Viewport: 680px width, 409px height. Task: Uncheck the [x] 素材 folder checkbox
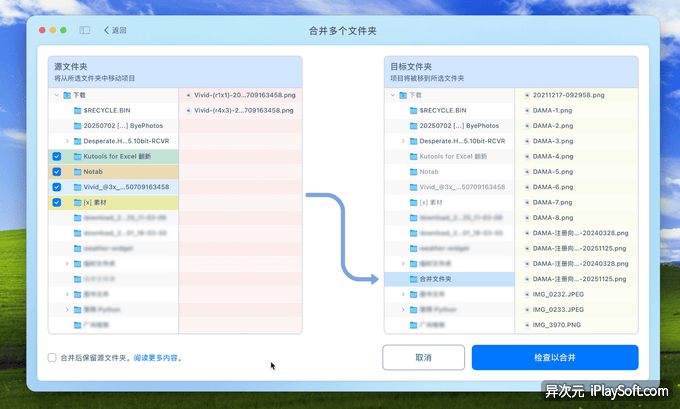coord(57,202)
